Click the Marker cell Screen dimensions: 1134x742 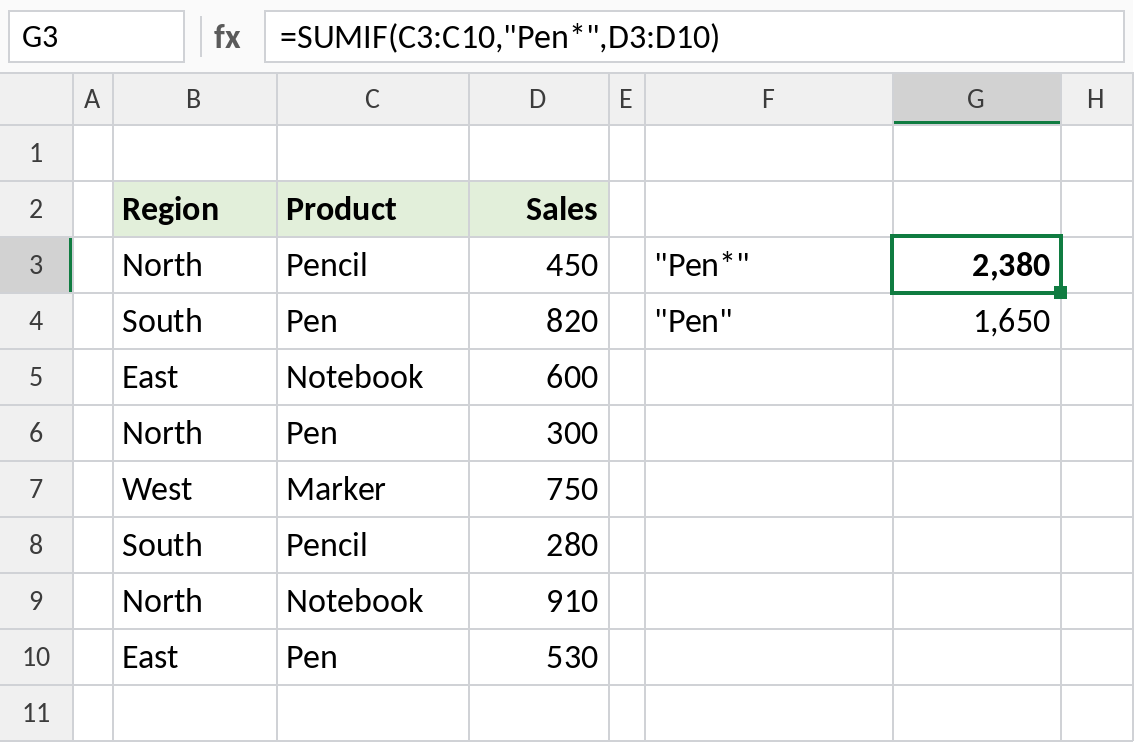(372, 489)
